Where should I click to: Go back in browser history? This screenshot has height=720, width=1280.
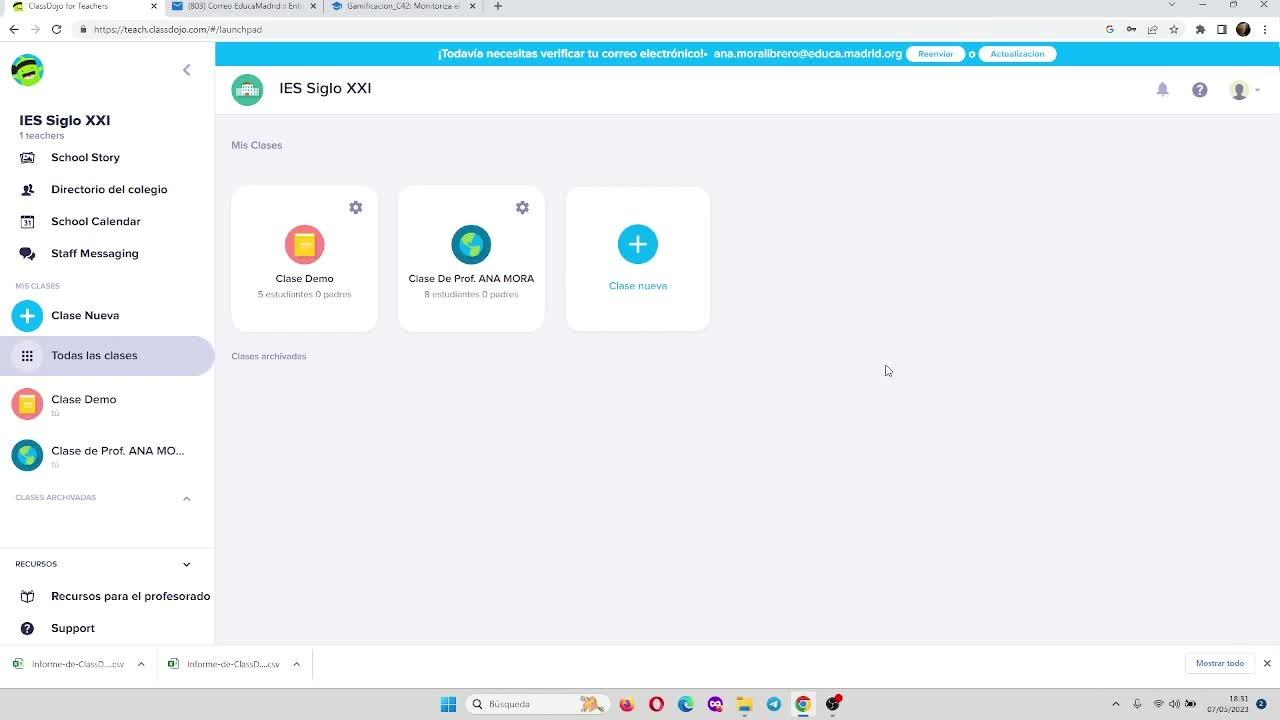tap(14, 29)
